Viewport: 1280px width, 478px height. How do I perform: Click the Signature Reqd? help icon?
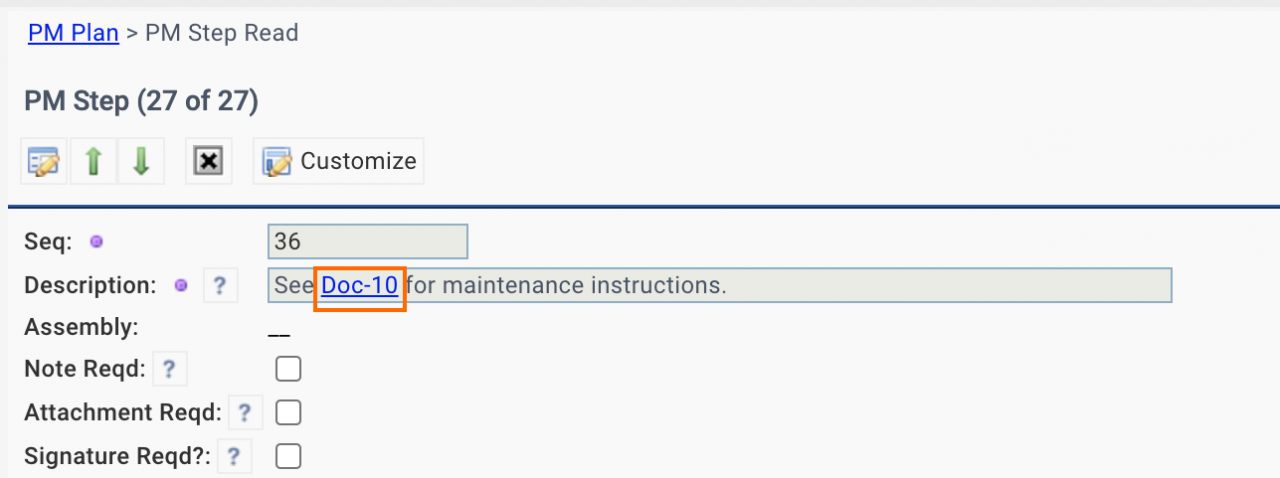[x=233, y=457]
